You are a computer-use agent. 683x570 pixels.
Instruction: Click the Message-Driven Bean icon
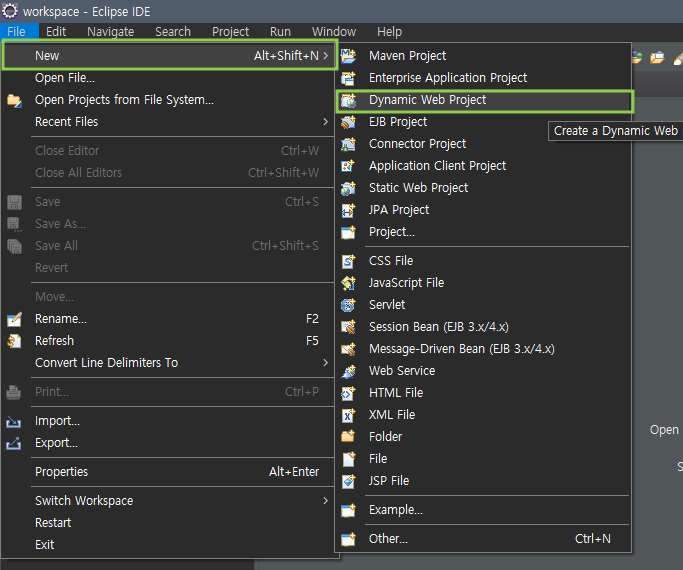[x=348, y=349]
